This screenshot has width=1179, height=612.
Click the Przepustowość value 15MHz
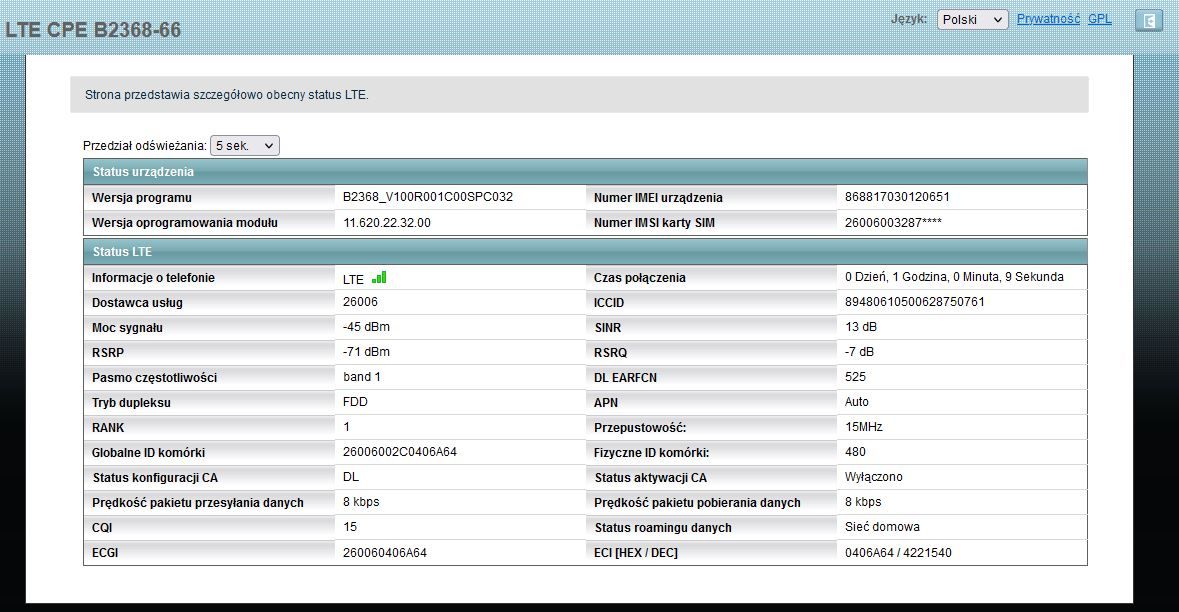[x=863, y=426]
